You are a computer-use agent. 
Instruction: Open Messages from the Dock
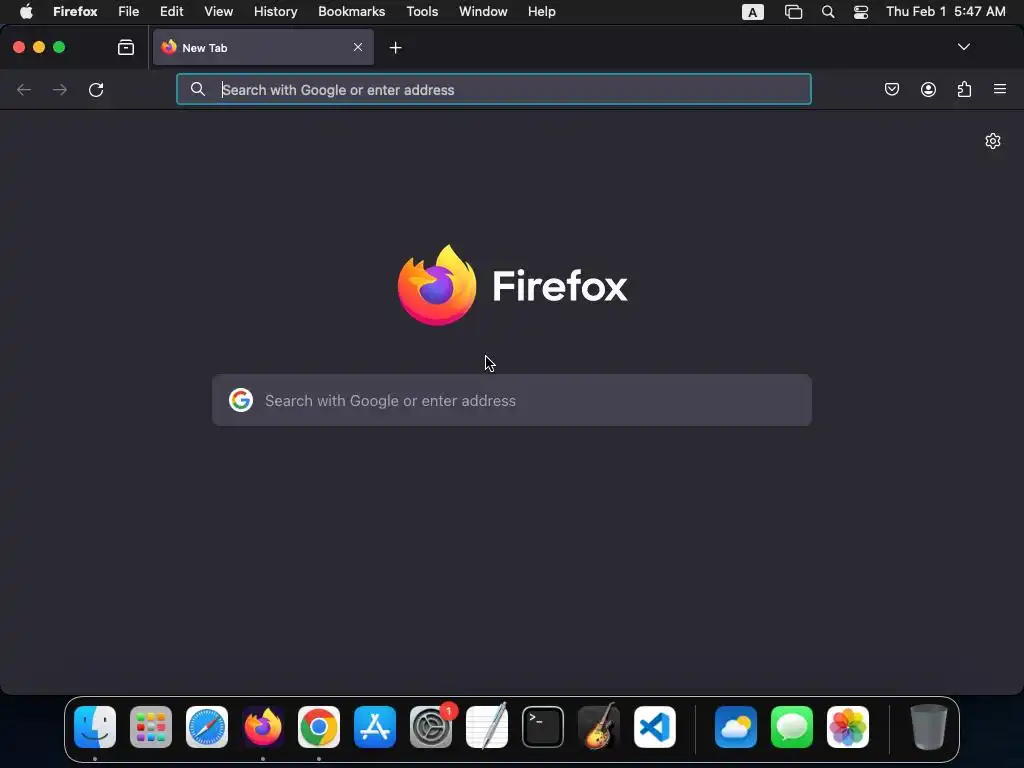(x=792, y=727)
